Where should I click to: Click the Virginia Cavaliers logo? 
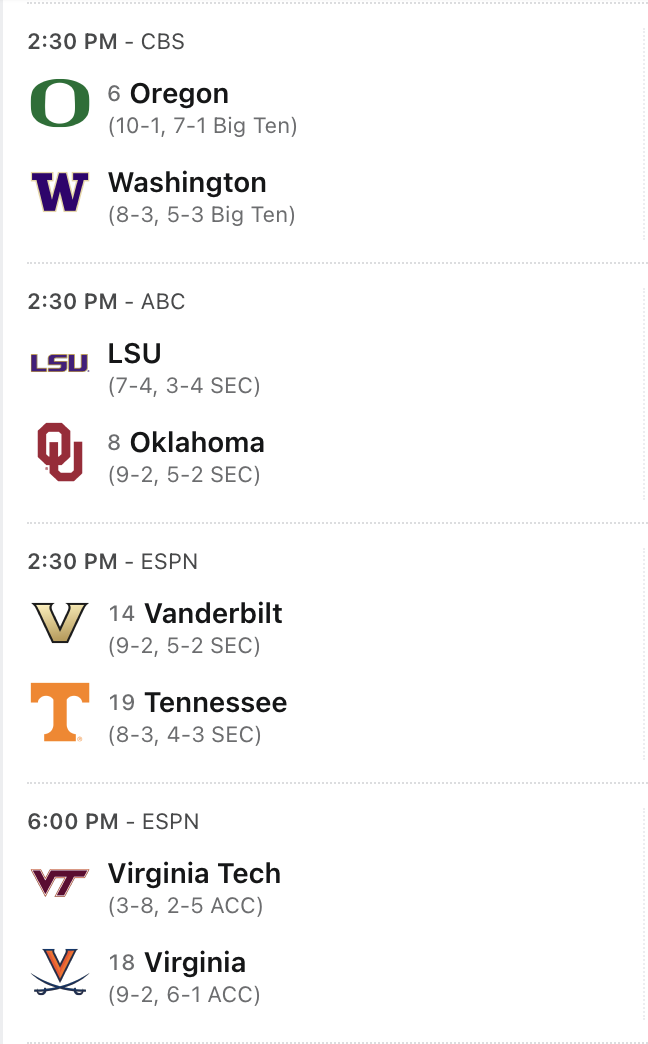pyautogui.click(x=60, y=971)
